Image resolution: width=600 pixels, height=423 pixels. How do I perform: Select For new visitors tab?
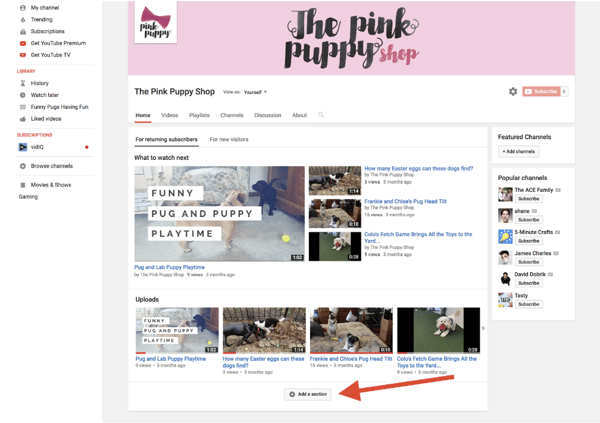[229, 139]
